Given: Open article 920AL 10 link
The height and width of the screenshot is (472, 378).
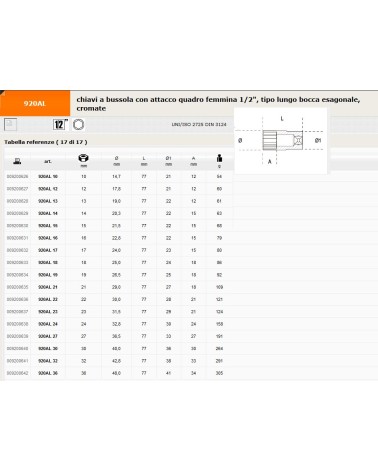Looking at the screenshot, I should (48, 177).
